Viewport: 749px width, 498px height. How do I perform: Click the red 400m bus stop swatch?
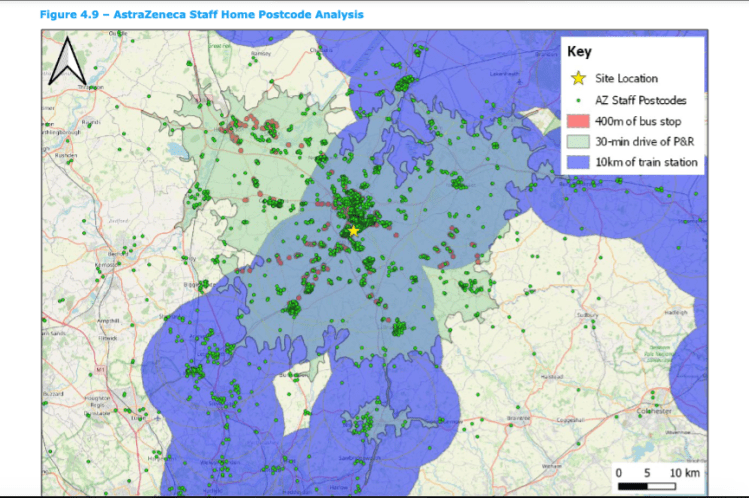579,121
